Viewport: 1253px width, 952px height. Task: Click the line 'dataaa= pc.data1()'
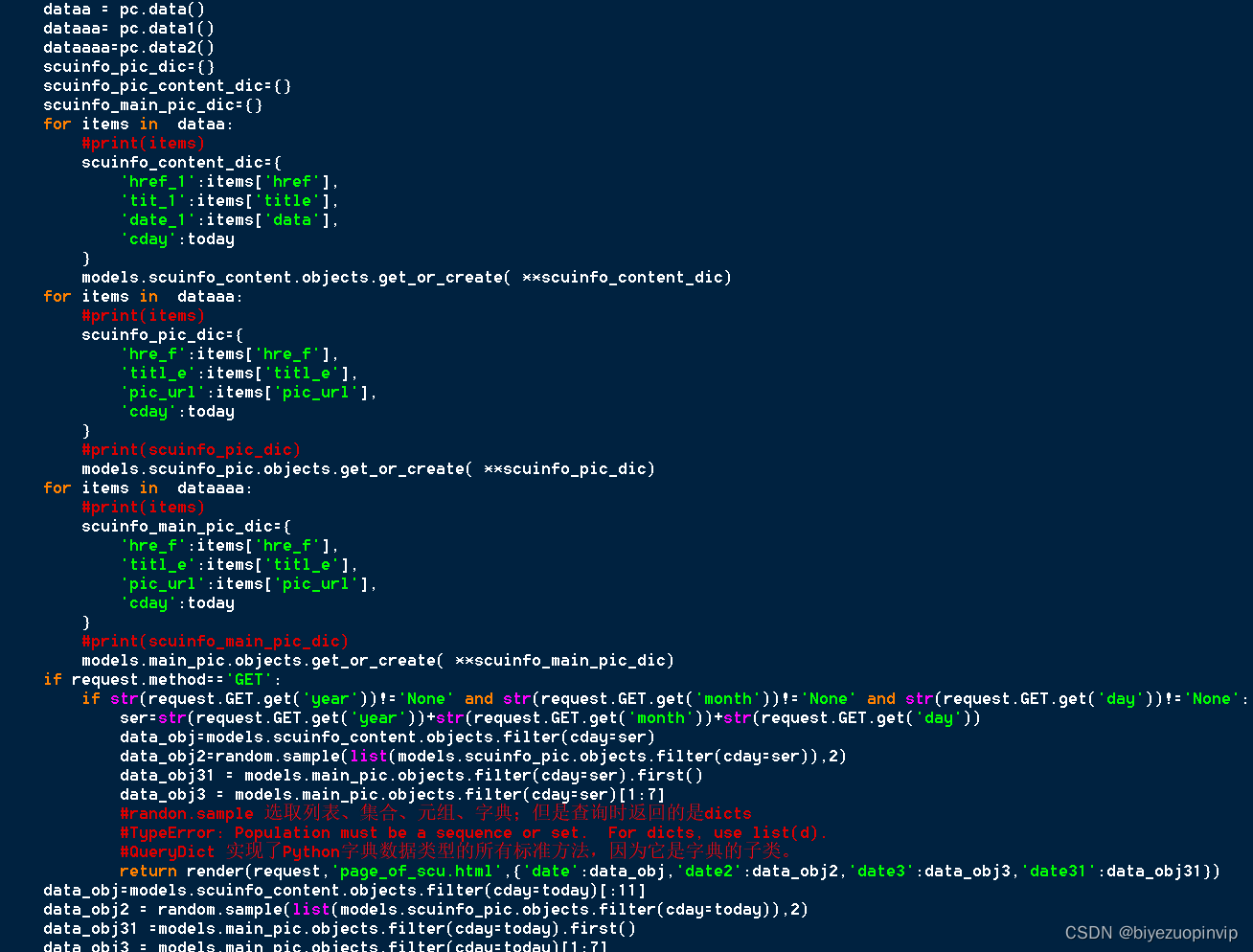(129, 29)
